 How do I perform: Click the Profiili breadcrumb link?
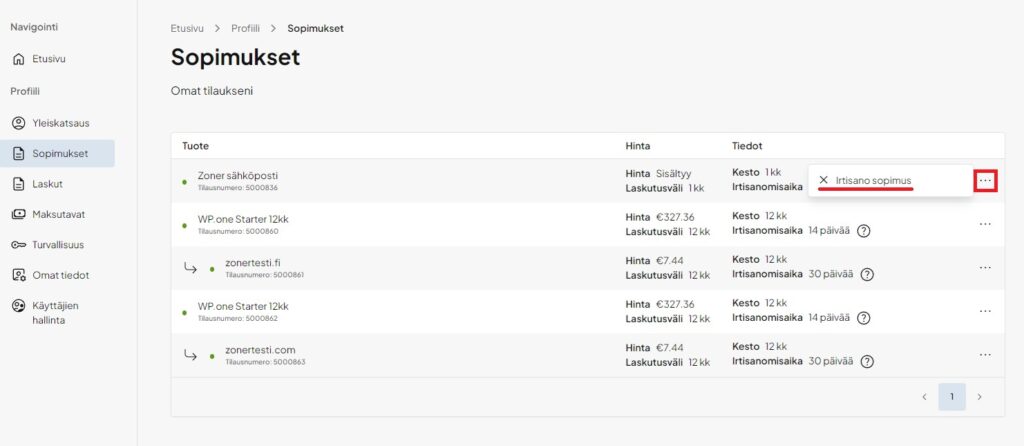pyautogui.click(x=245, y=28)
